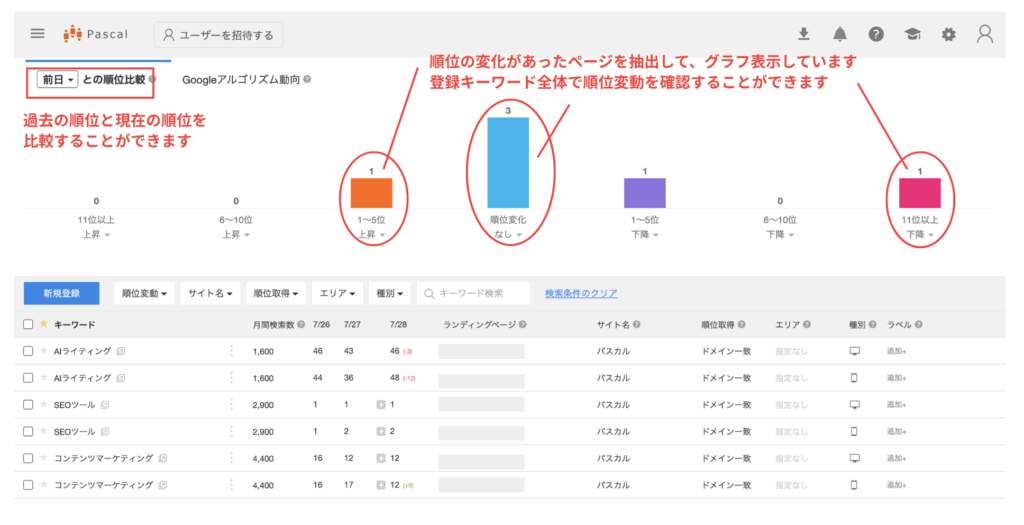The height and width of the screenshot is (525, 1024).
Task: Click mobile device icon in AIライティング (-12) row
Action: (x=854, y=378)
